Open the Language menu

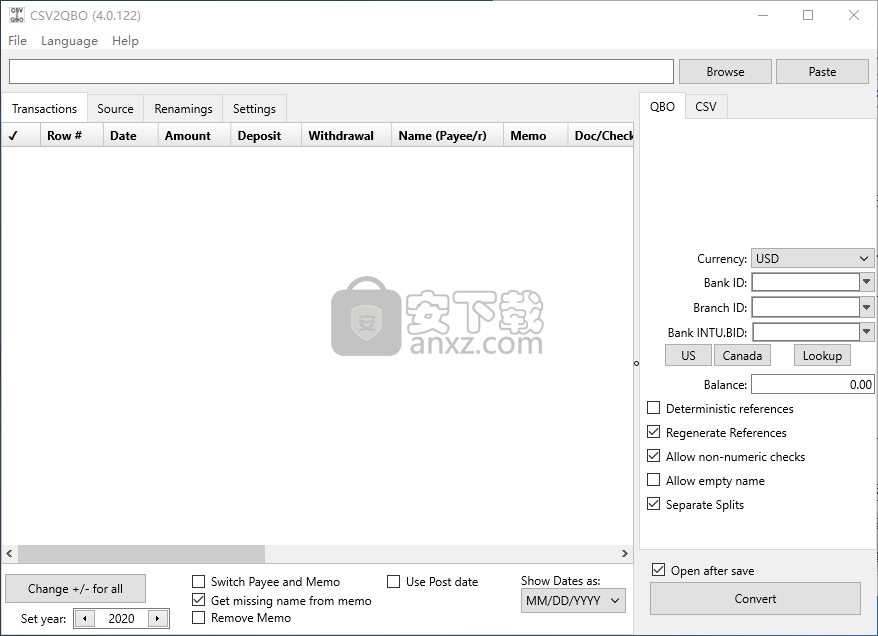coord(69,41)
